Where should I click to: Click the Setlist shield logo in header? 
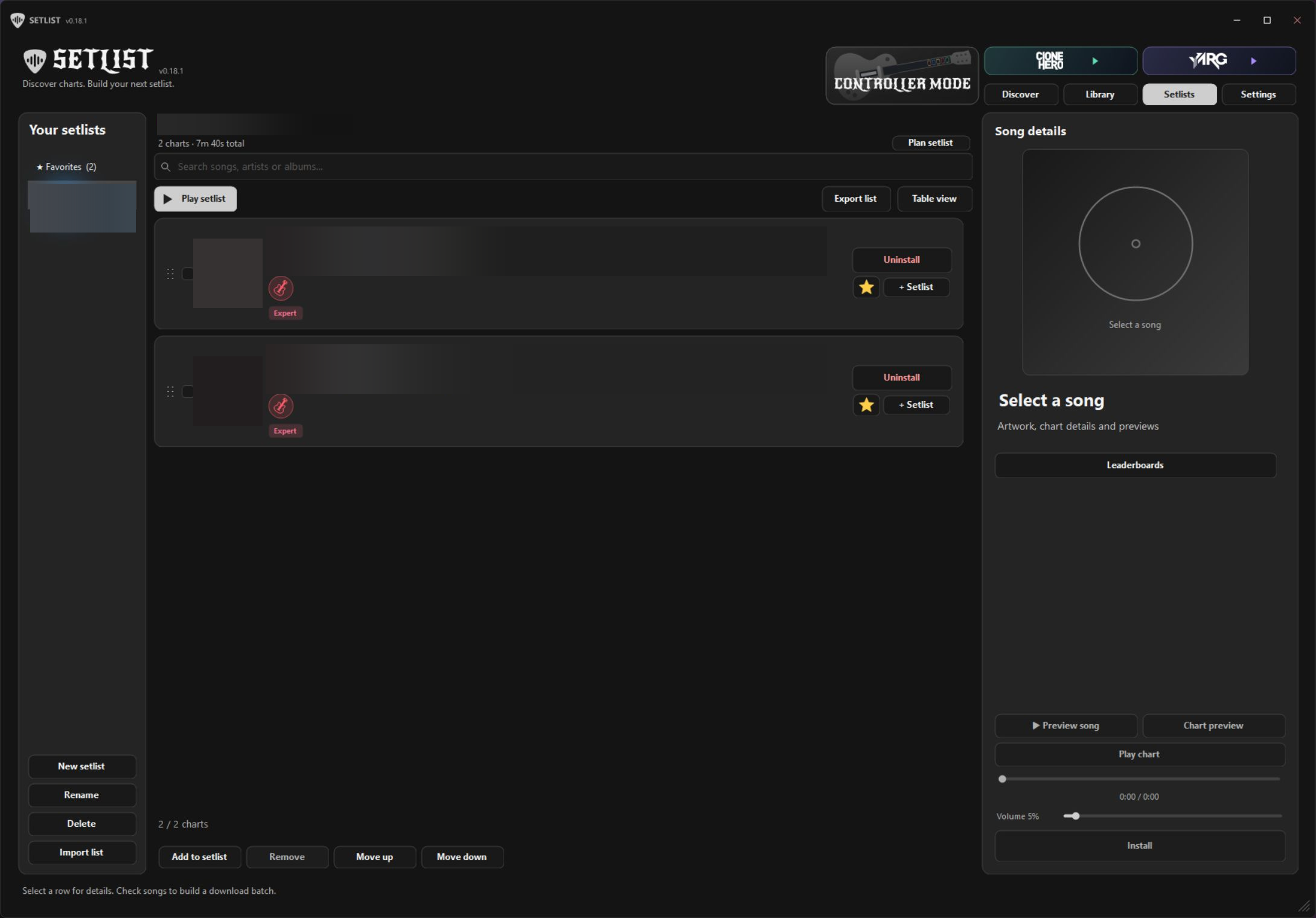[x=35, y=60]
